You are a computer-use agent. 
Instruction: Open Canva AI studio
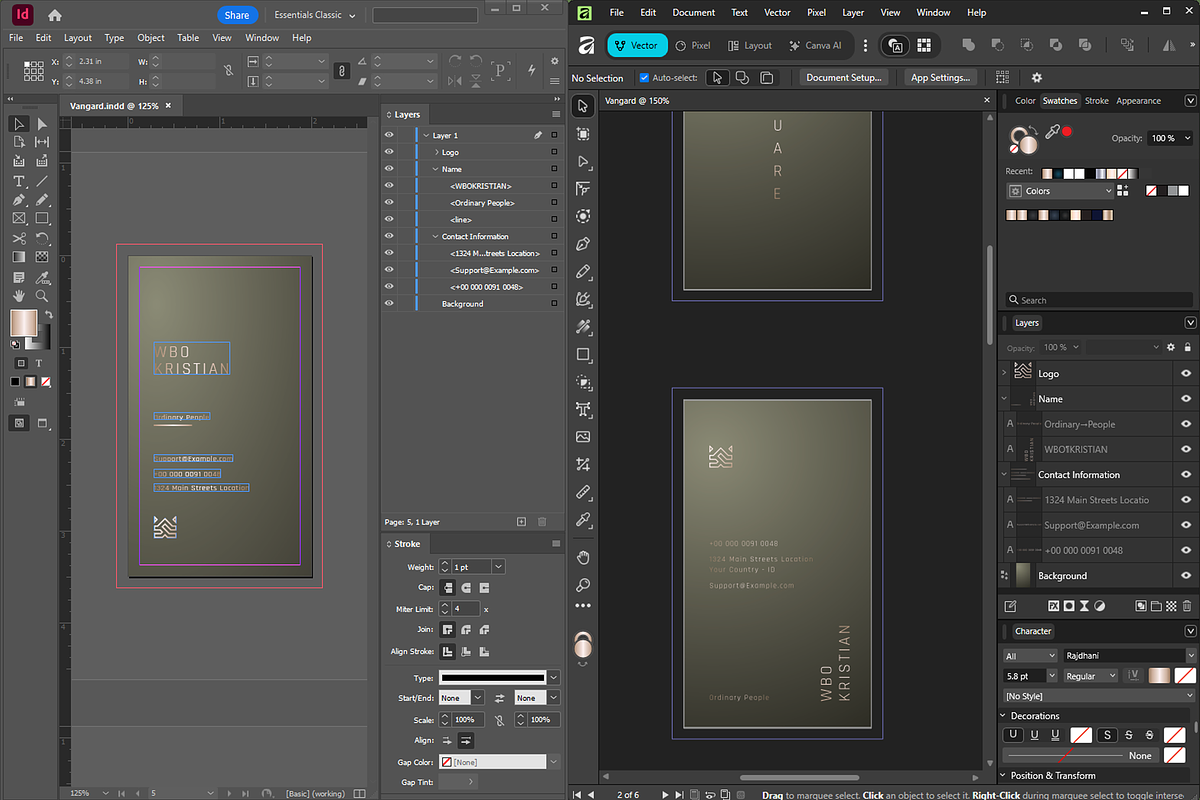pyautogui.click(x=816, y=45)
